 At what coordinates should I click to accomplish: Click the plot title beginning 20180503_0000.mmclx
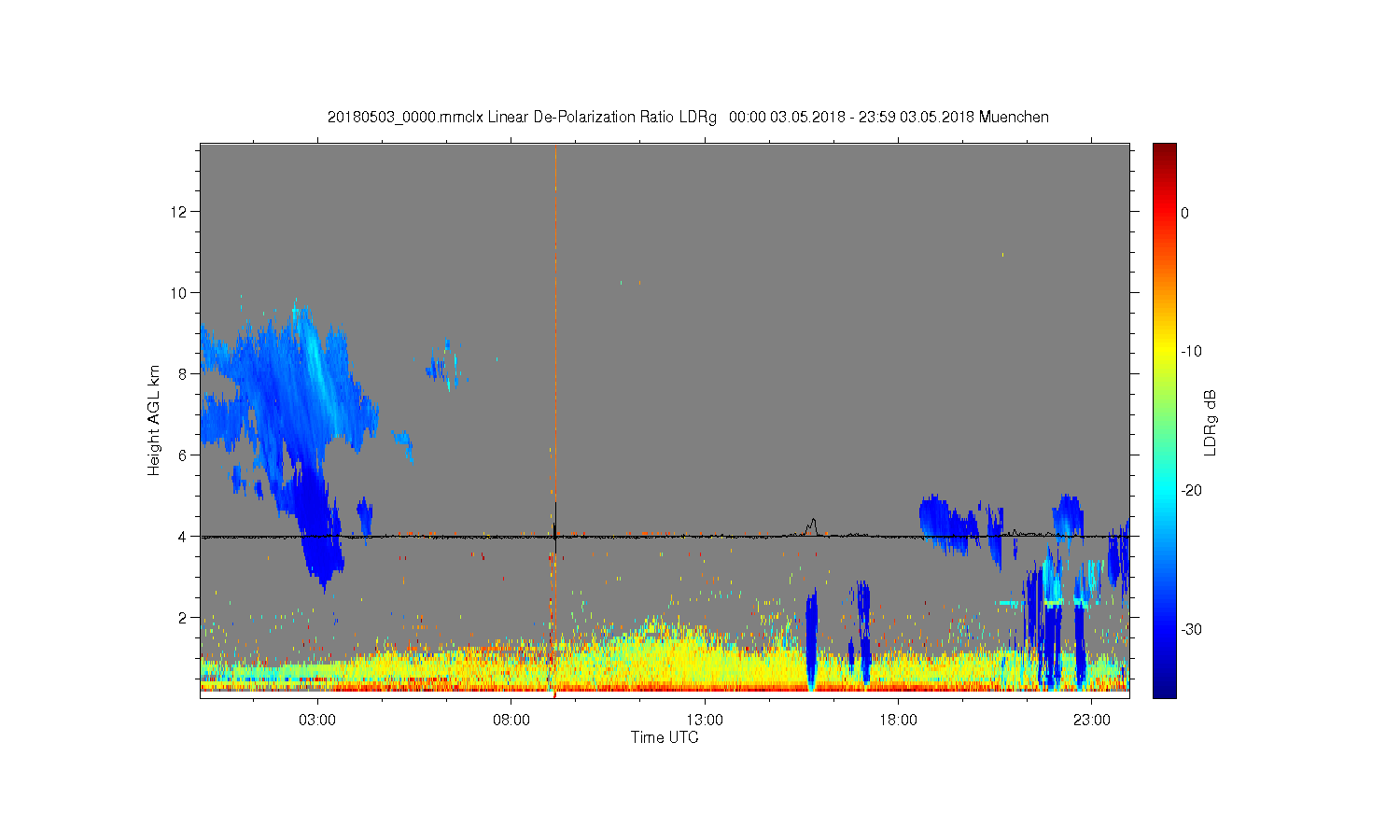pyautogui.click(x=688, y=118)
